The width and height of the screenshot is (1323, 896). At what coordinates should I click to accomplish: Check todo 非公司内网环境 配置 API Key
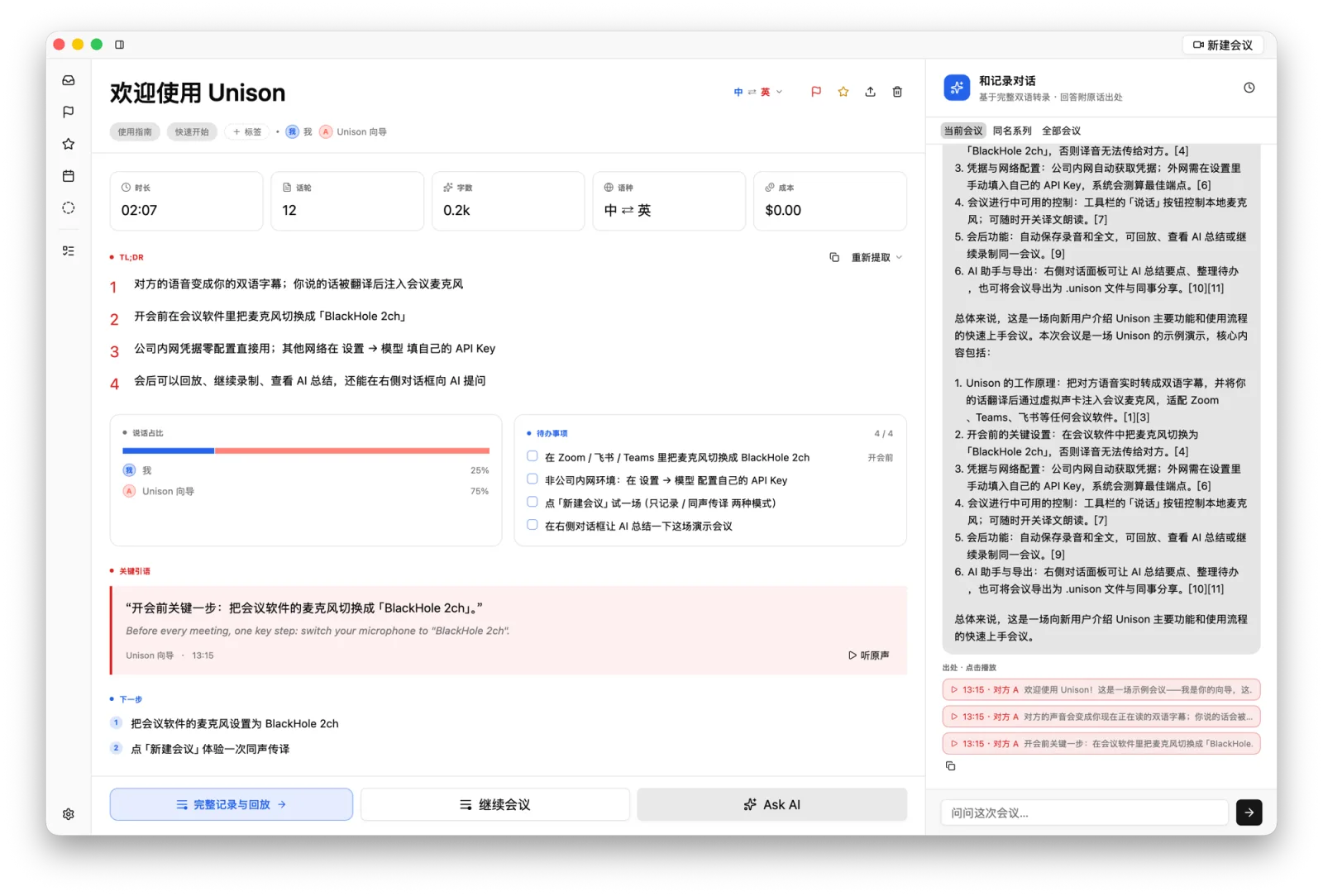tap(533, 479)
